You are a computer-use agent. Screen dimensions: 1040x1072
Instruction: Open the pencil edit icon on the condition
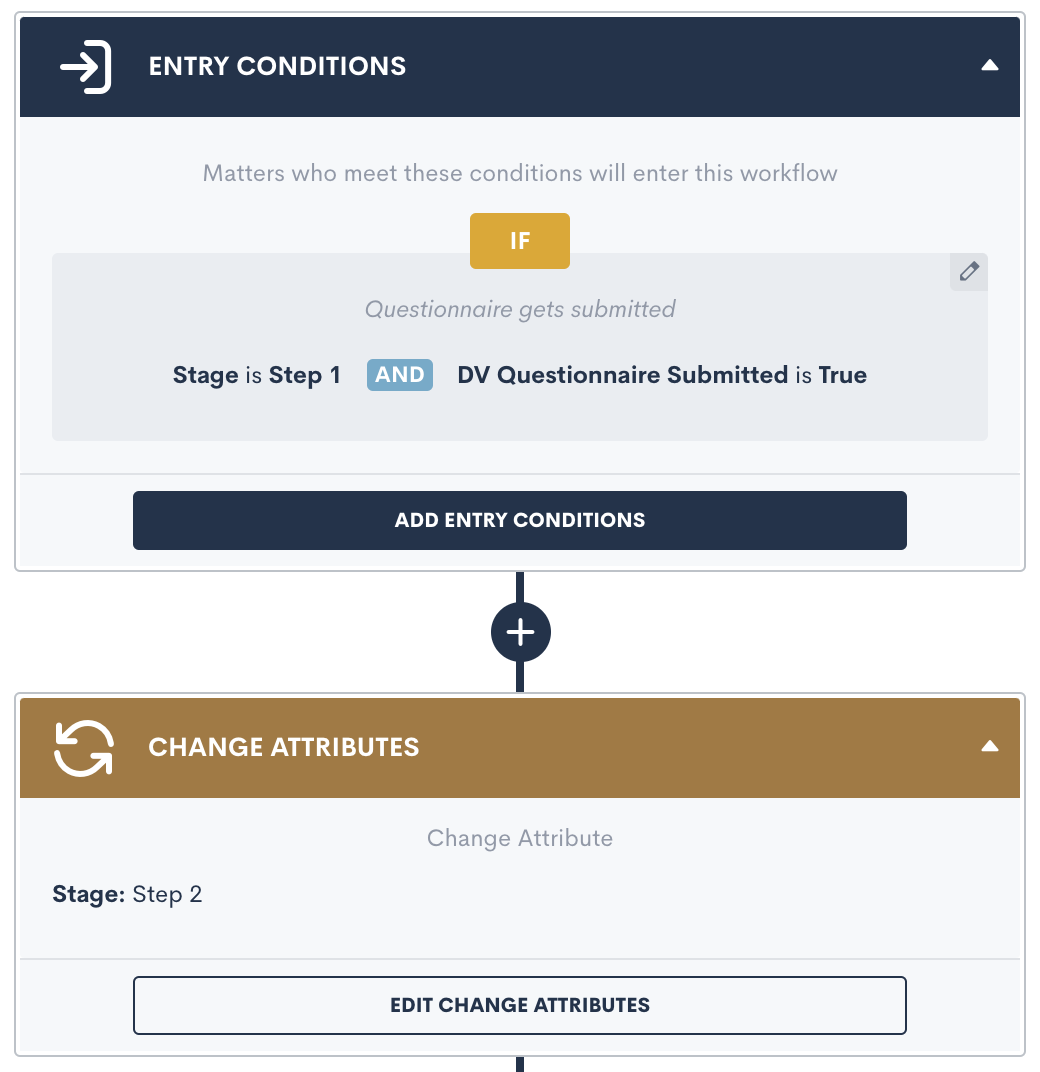(967, 271)
